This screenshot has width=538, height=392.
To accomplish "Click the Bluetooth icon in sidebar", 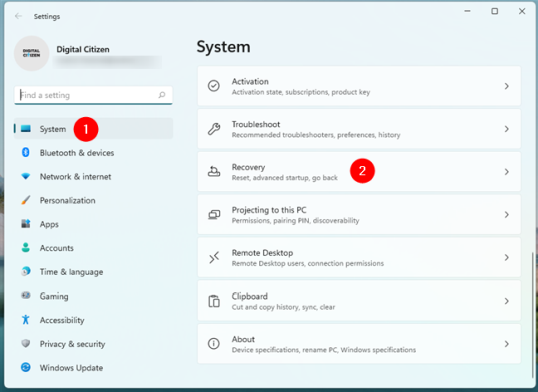I will pos(26,152).
